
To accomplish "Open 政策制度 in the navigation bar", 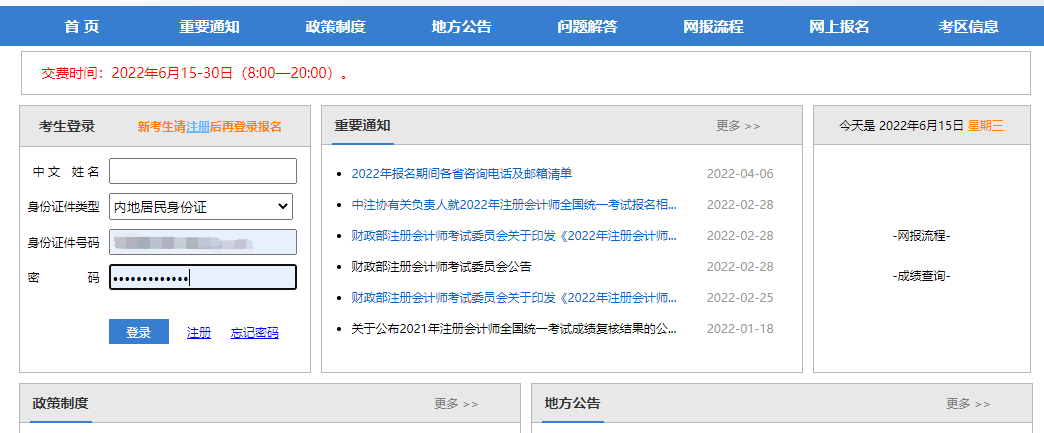I will (x=335, y=27).
